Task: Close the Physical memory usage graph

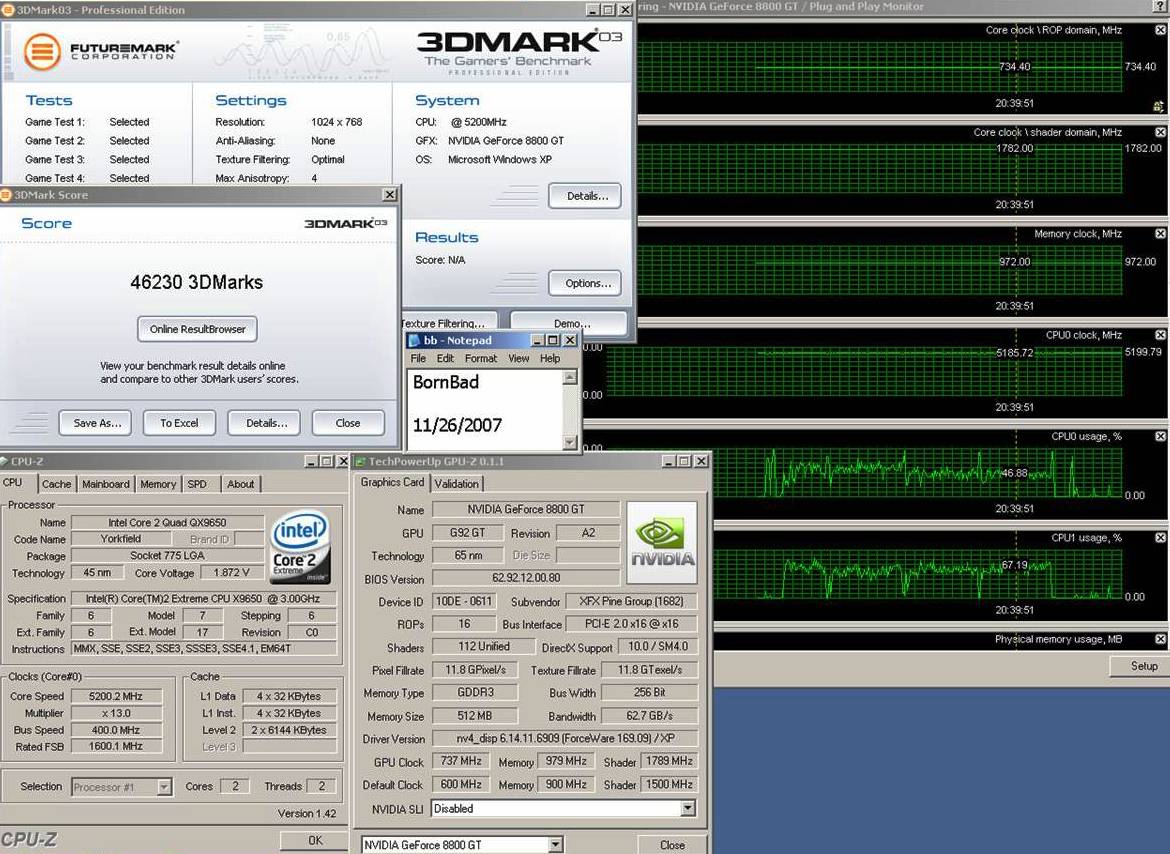Action: pos(1160,639)
